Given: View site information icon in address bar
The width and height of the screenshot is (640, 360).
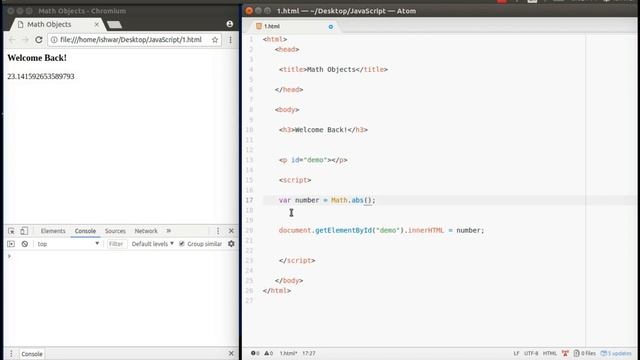Looking at the screenshot, I should [x=54, y=40].
